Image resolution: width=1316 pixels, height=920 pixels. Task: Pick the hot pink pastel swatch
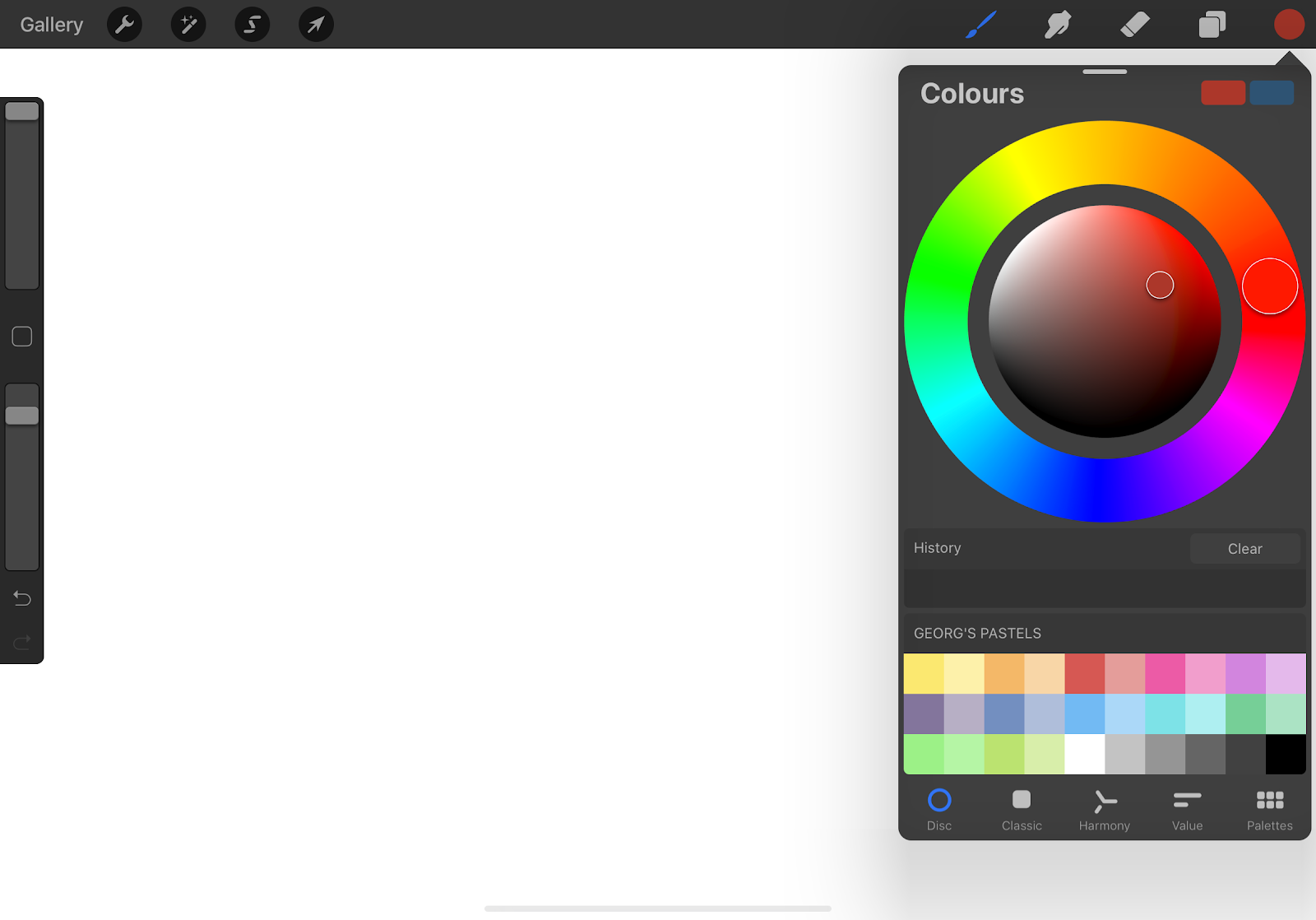(x=1165, y=674)
